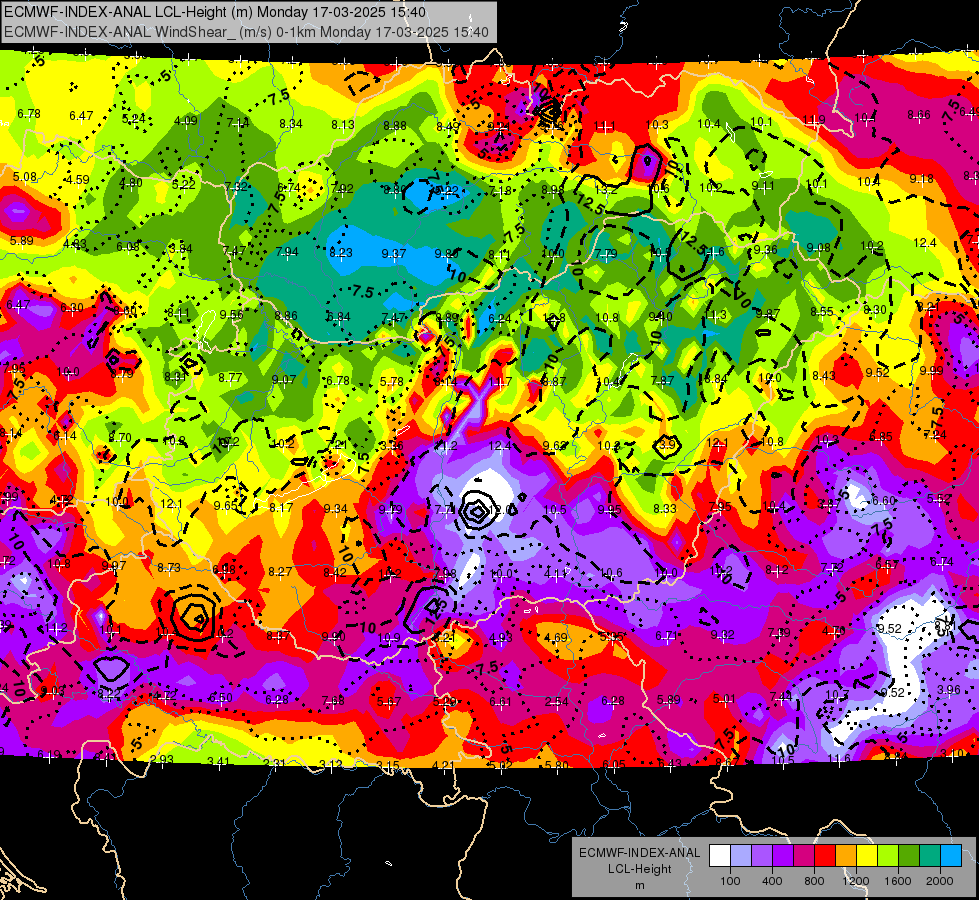Click the light lavender legend swatch
The height and width of the screenshot is (900, 979).
tap(741, 855)
